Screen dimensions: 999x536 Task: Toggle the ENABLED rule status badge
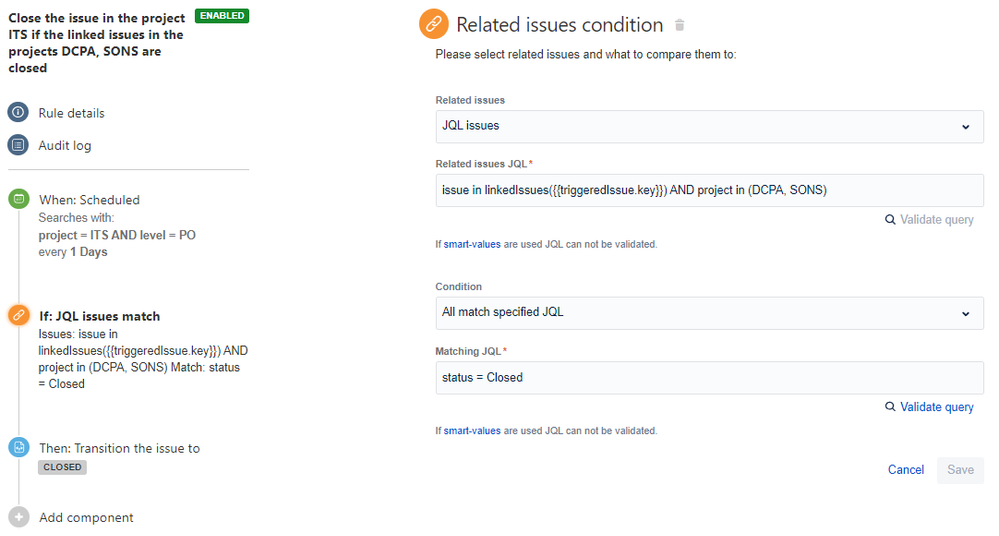click(222, 16)
